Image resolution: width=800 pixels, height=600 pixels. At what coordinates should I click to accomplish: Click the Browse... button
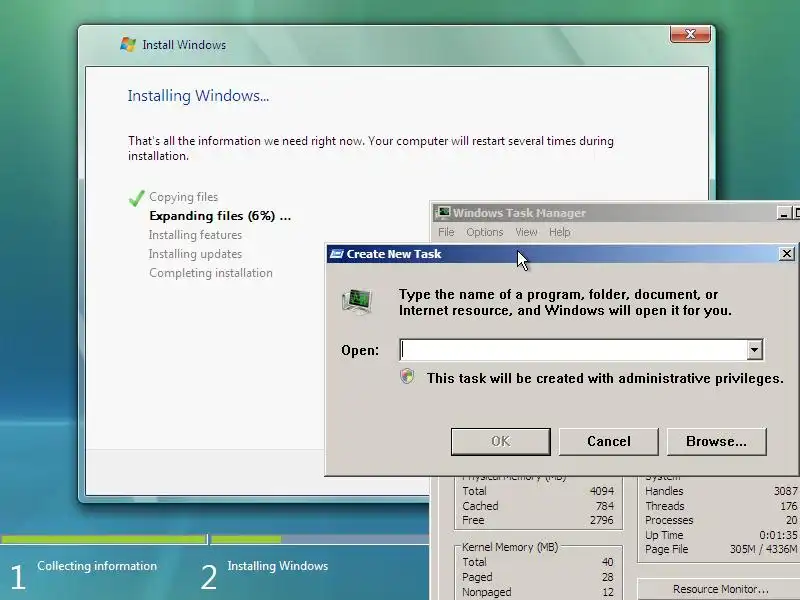pos(716,441)
